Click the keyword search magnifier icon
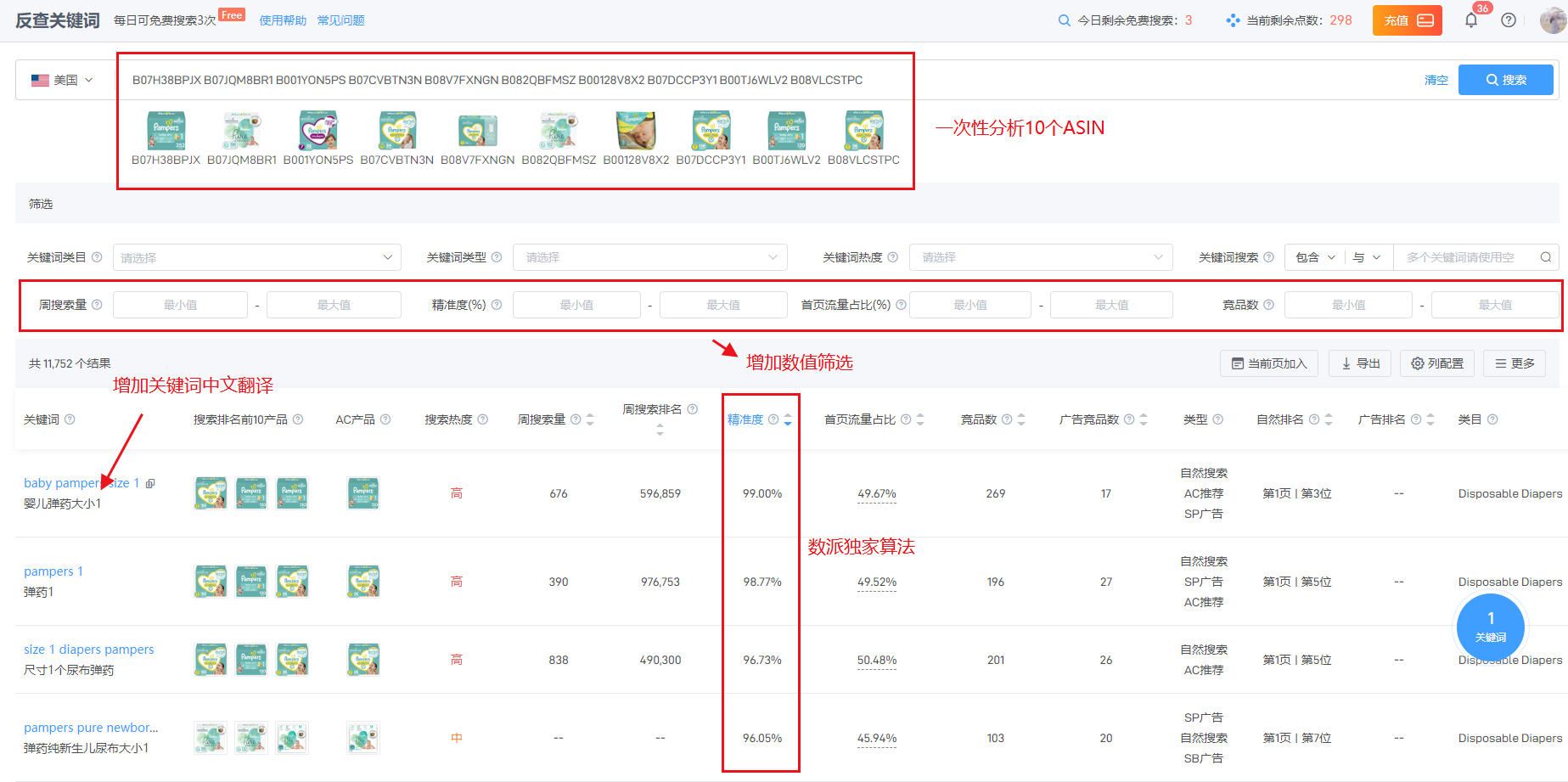1568x782 pixels. (x=1545, y=257)
